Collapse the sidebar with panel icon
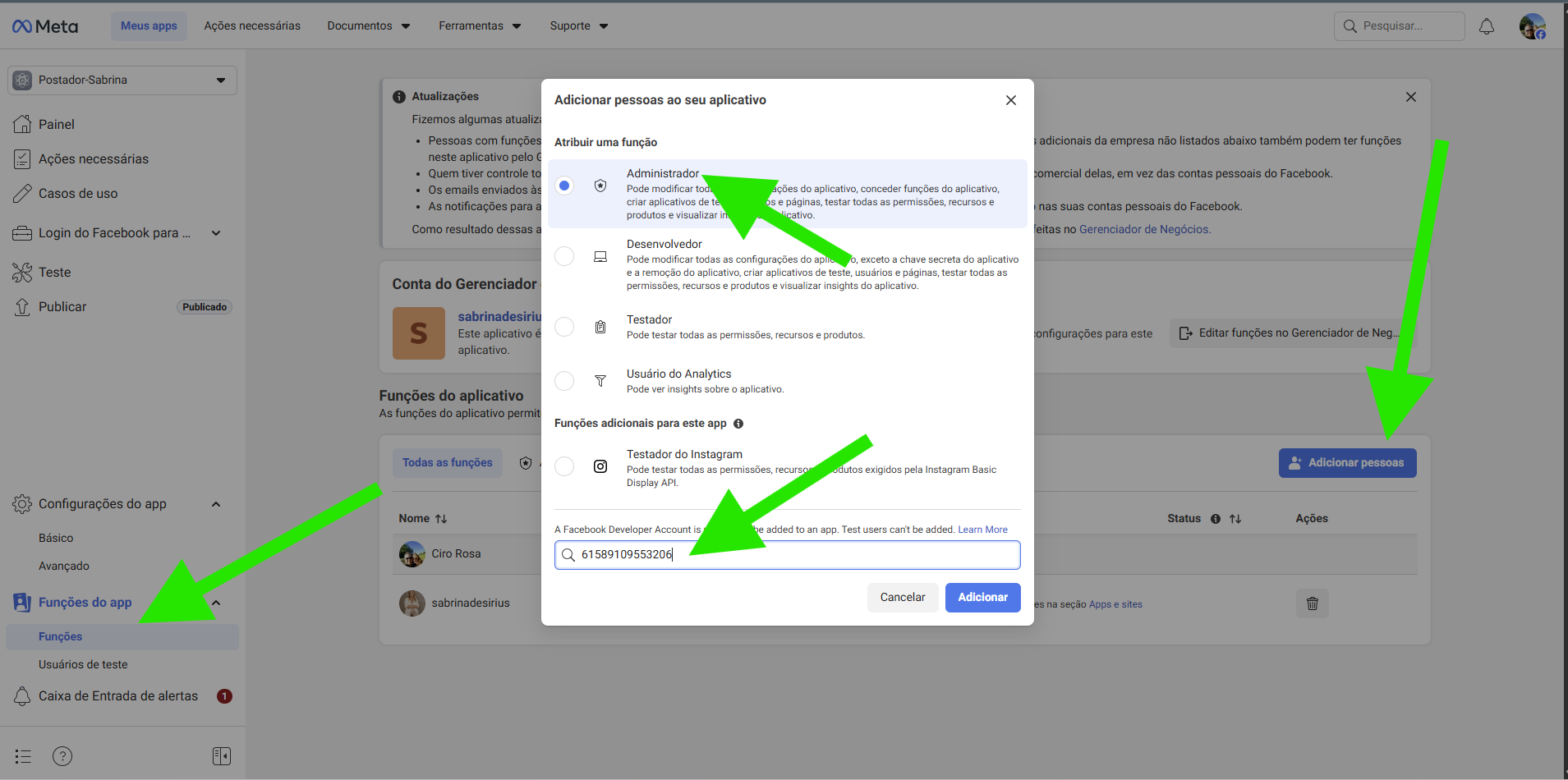Image resolution: width=1568 pixels, height=780 pixels. [222, 756]
